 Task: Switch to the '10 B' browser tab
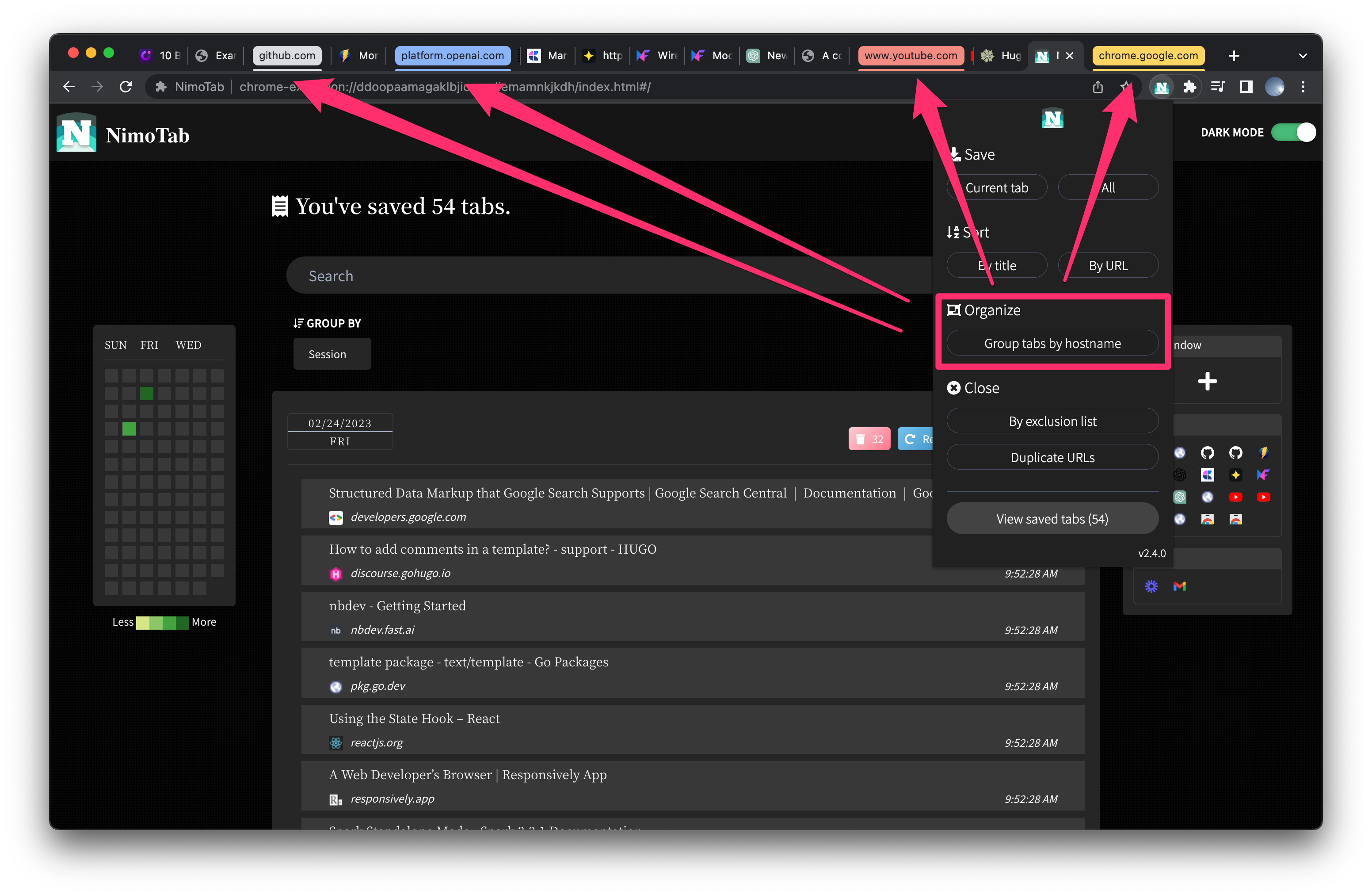(160, 56)
